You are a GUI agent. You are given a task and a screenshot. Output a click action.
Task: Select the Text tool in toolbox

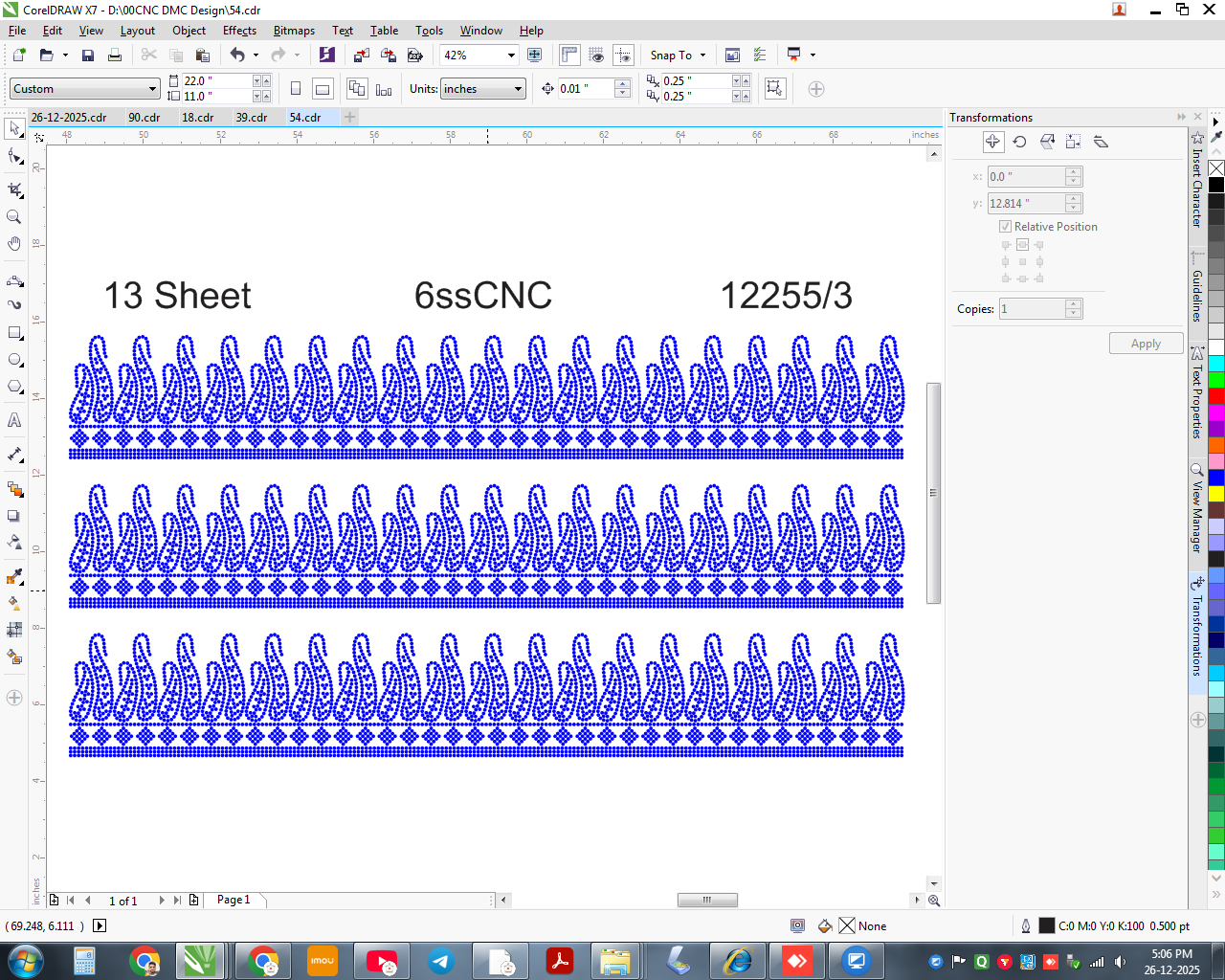14,420
